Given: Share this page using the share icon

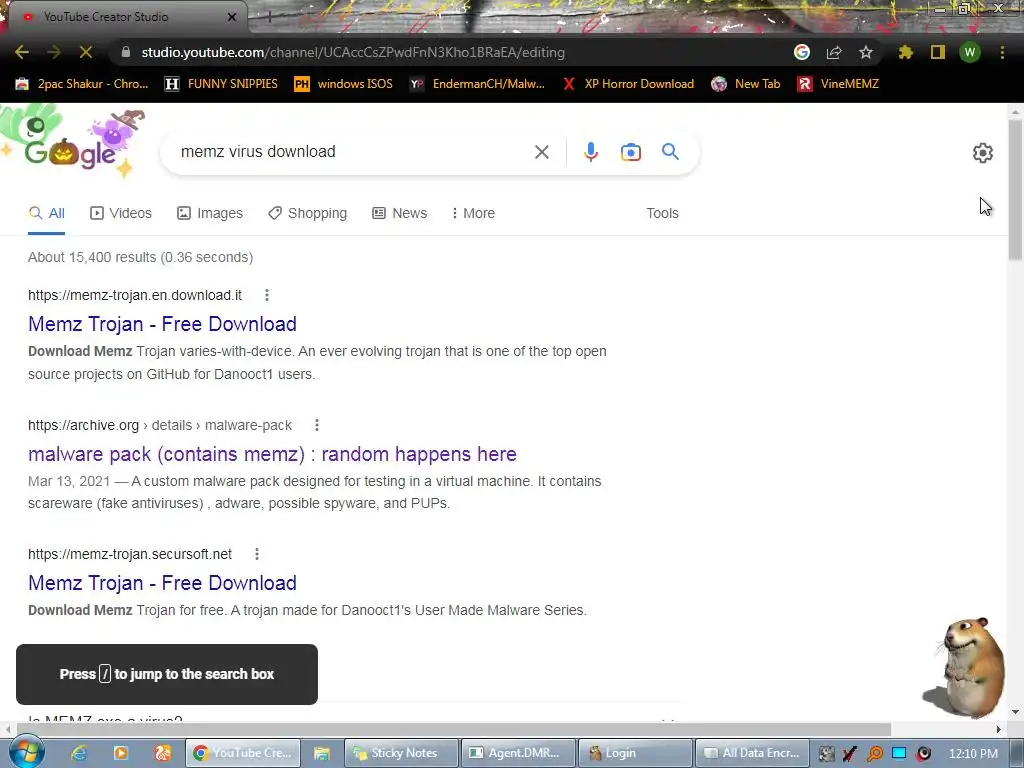Looking at the screenshot, I should click(834, 52).
